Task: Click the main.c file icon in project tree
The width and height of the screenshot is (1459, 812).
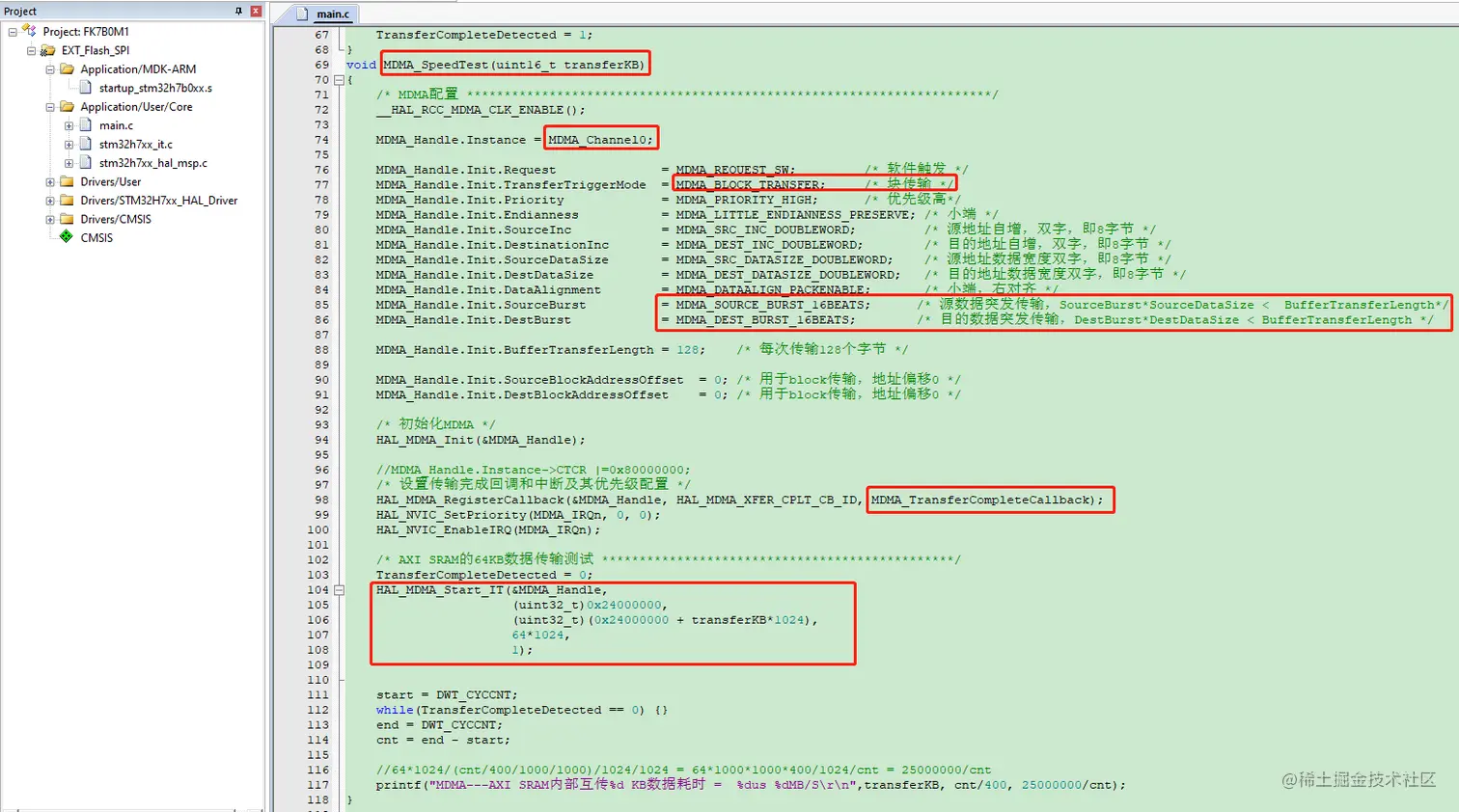Action: point(86,125)
